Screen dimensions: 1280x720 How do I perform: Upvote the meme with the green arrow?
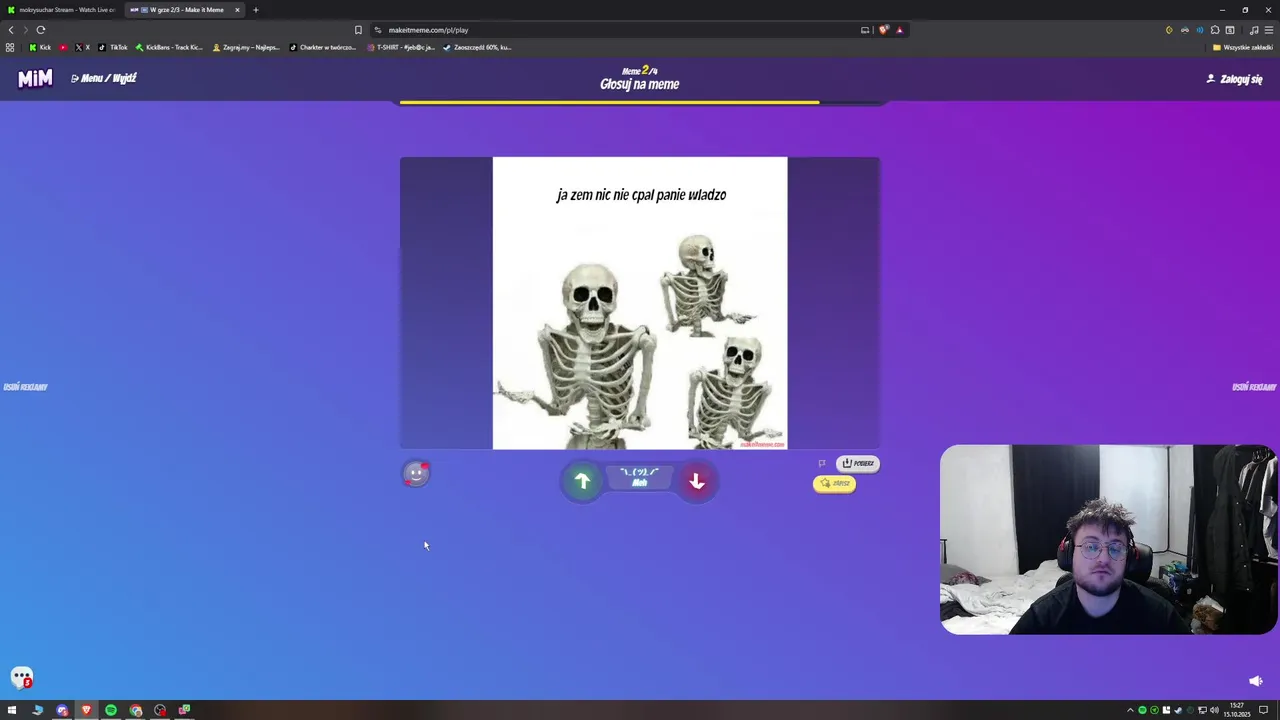pyautogui.click(x=582, y=482)
